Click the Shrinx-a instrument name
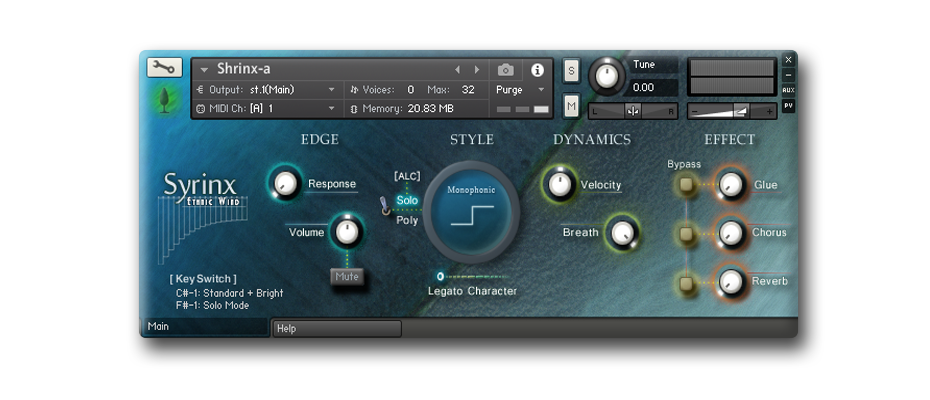The height and width of the screenshot is (400, 930). click(x=244, y=69)
